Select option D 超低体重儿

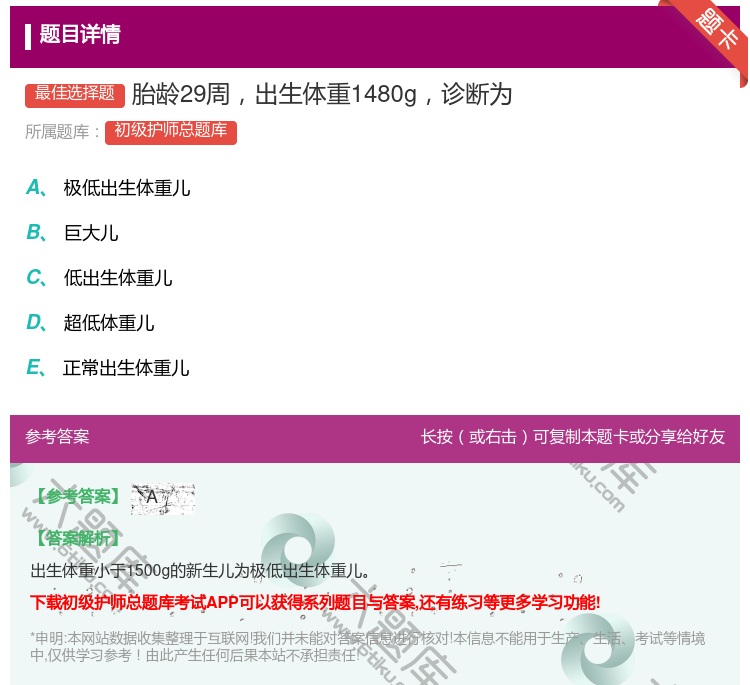90,323
